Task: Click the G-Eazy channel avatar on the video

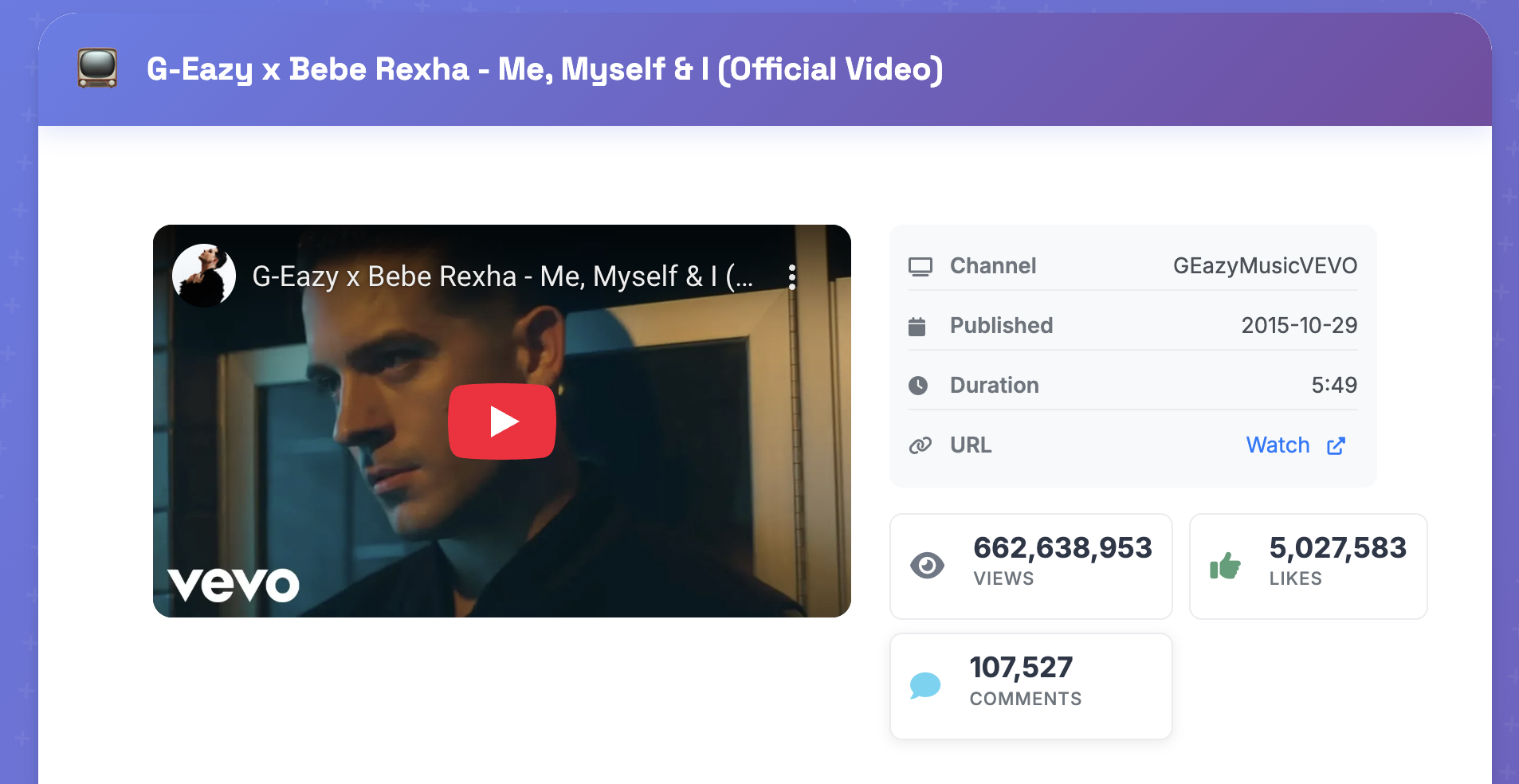Action: (204, 276)
